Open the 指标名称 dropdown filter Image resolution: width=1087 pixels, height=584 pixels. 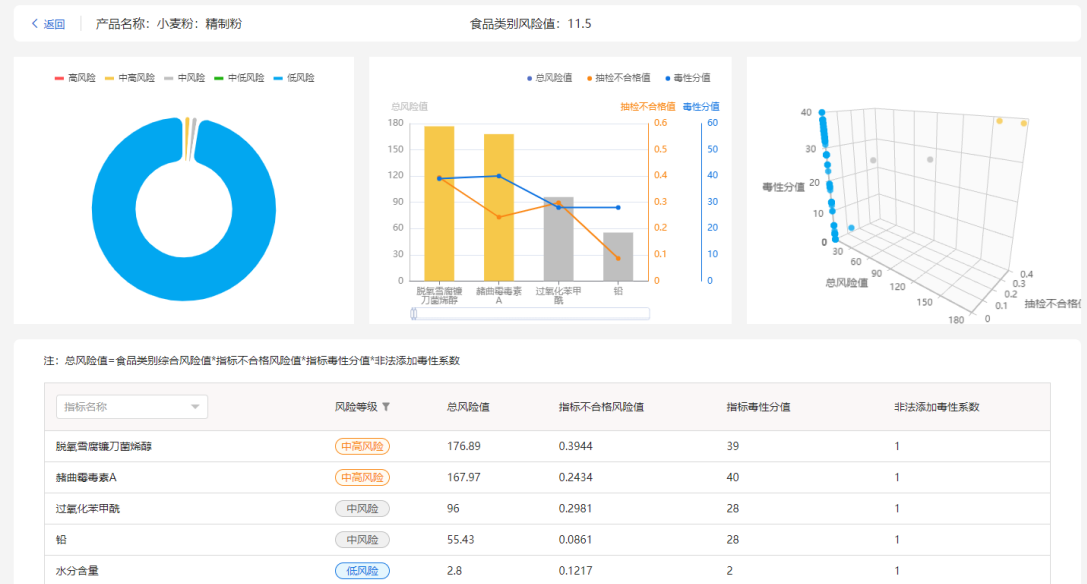click(x=133, y=407)
